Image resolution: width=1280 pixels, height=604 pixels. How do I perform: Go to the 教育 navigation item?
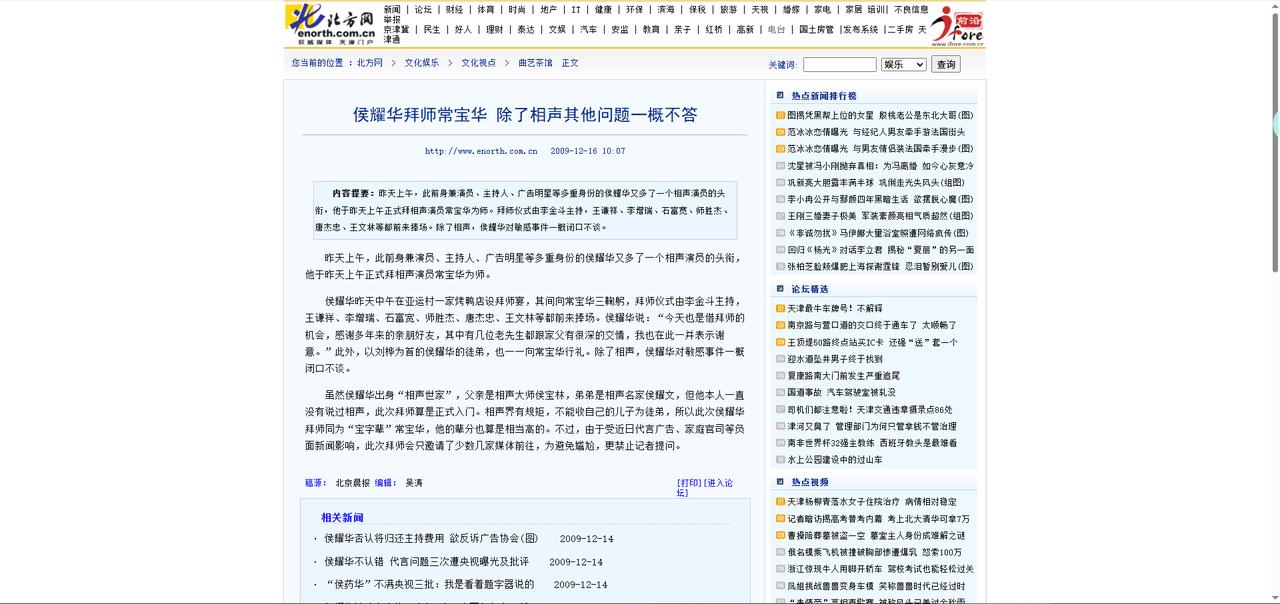click(x=651, y=30)
